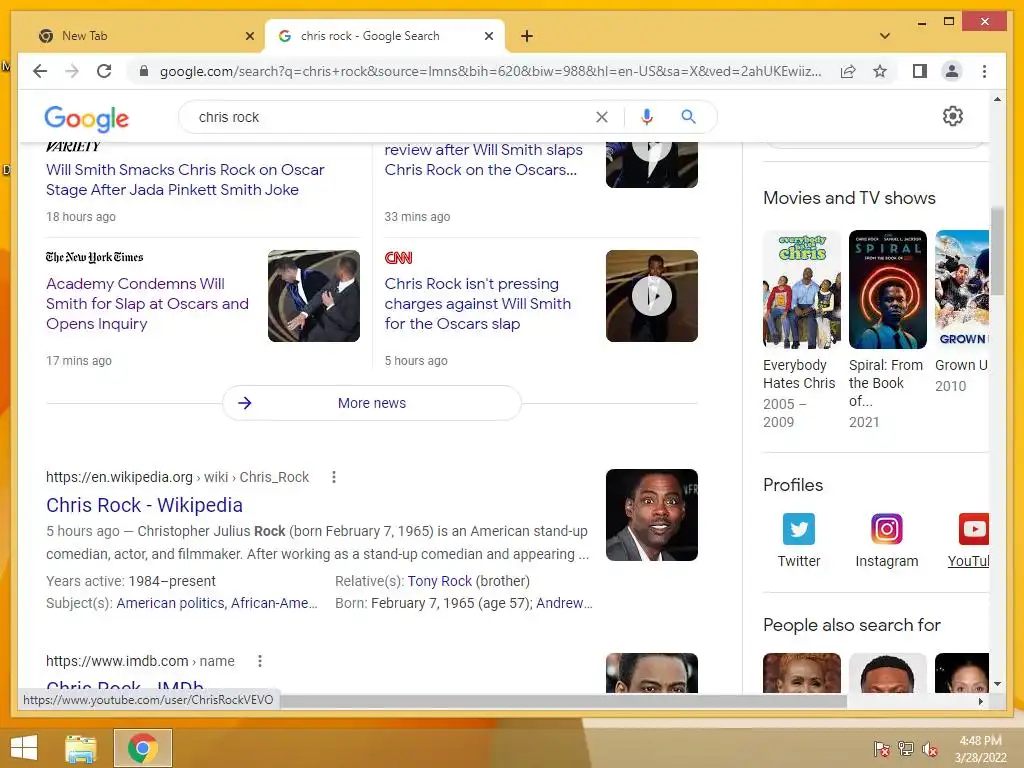The width and height of the screenshot is (1024, 768).
Task: Click the scroll up arrow
Action: tap(997, 99)
